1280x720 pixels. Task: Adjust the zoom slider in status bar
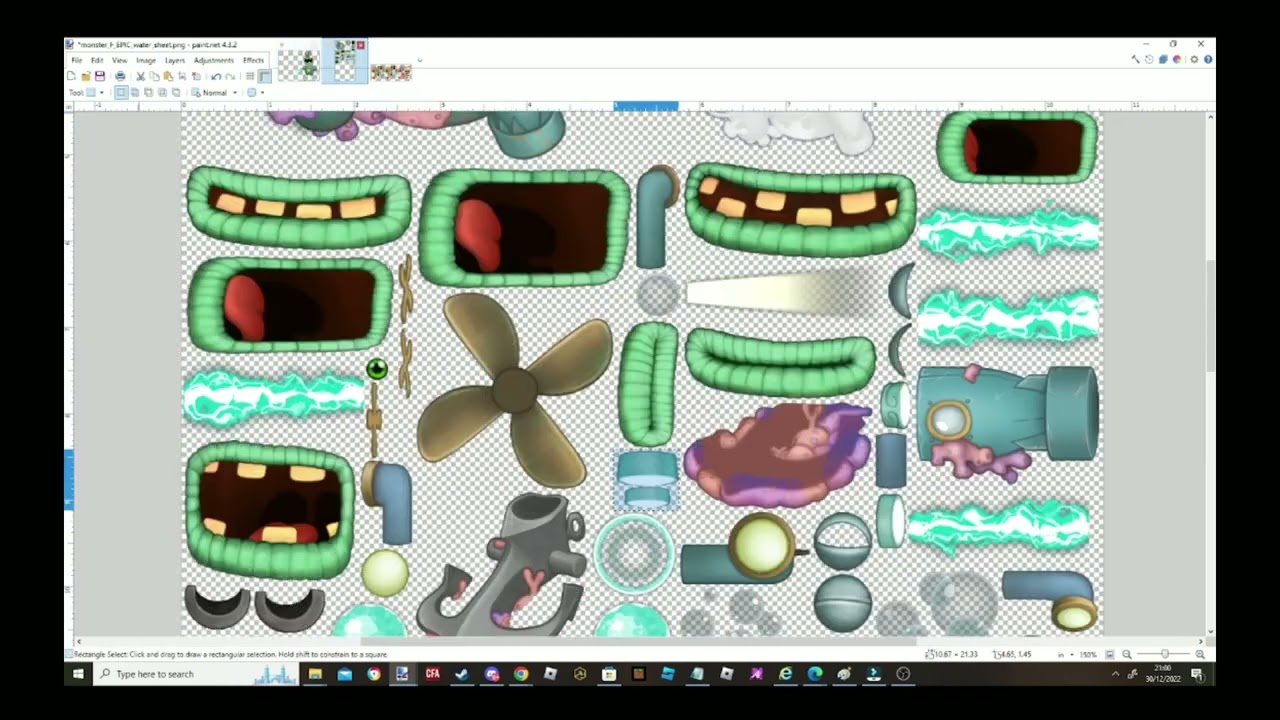click(x=1164, y=654)
